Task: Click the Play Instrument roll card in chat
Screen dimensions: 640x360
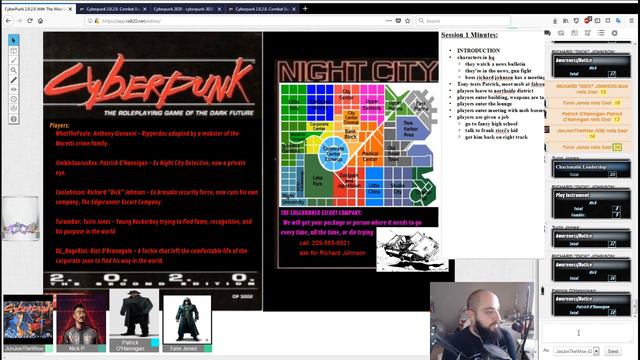Action: pyautogui.click(x=591, y=204)
